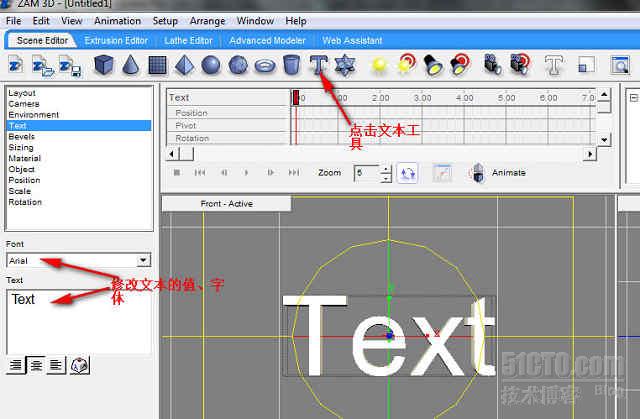
Task: Add a targeted spotlight
Action: click(460, 65)
